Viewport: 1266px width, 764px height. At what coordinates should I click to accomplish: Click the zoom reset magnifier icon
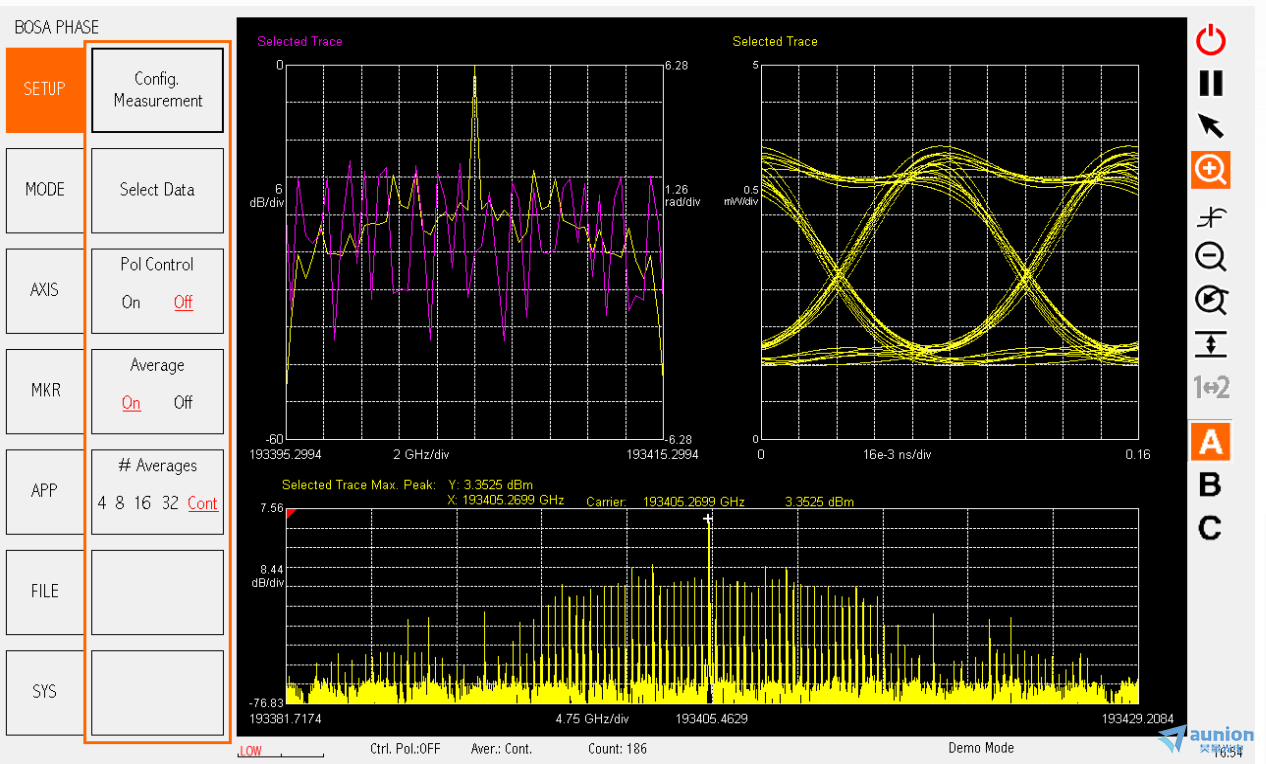[1211, 300]
